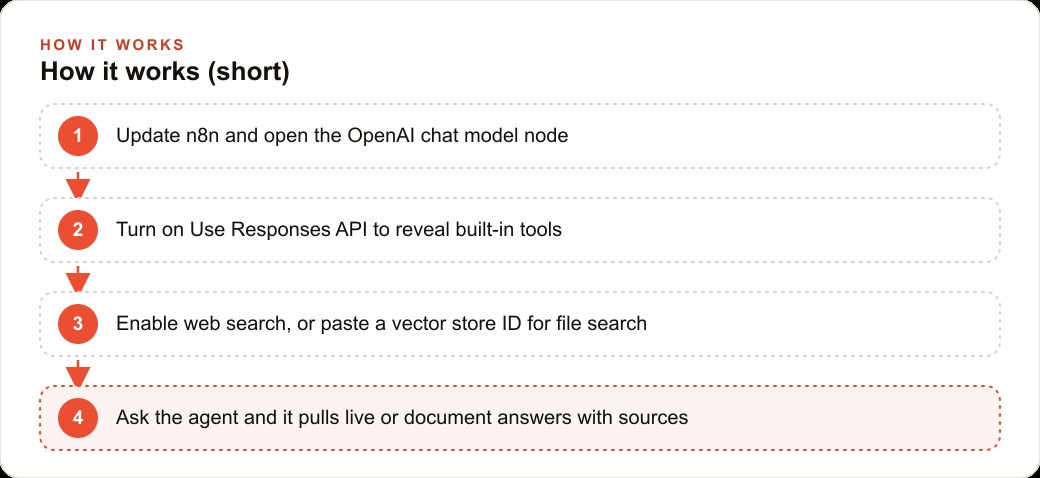This screenshot has width=1040, height=478.
Task: Click the 'n8n' word in first step
Action: point(194,136)
